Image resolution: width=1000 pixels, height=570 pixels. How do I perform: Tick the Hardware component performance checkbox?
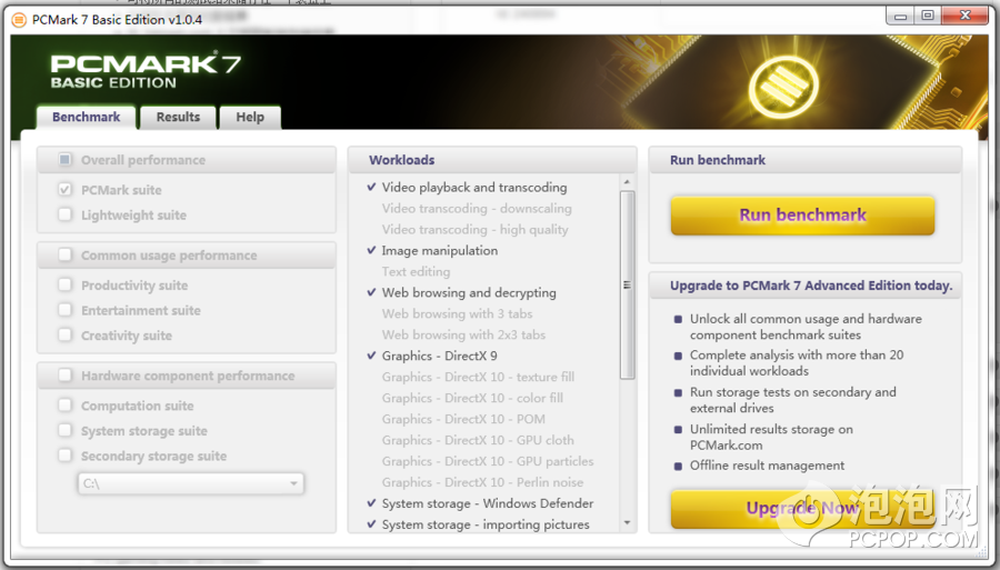tap(65, 376)
